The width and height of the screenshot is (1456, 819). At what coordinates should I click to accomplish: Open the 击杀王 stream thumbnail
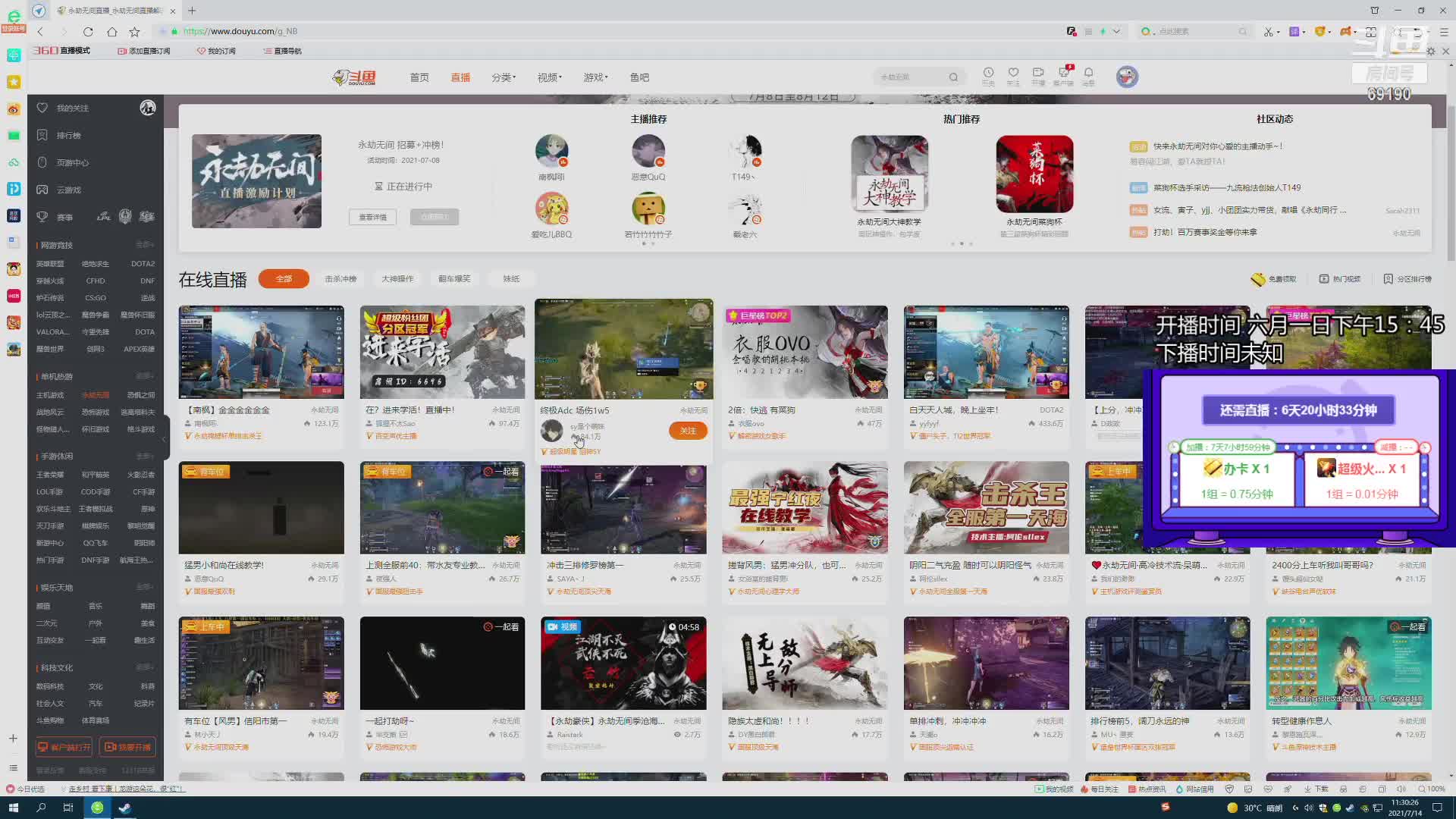[986, 507]
